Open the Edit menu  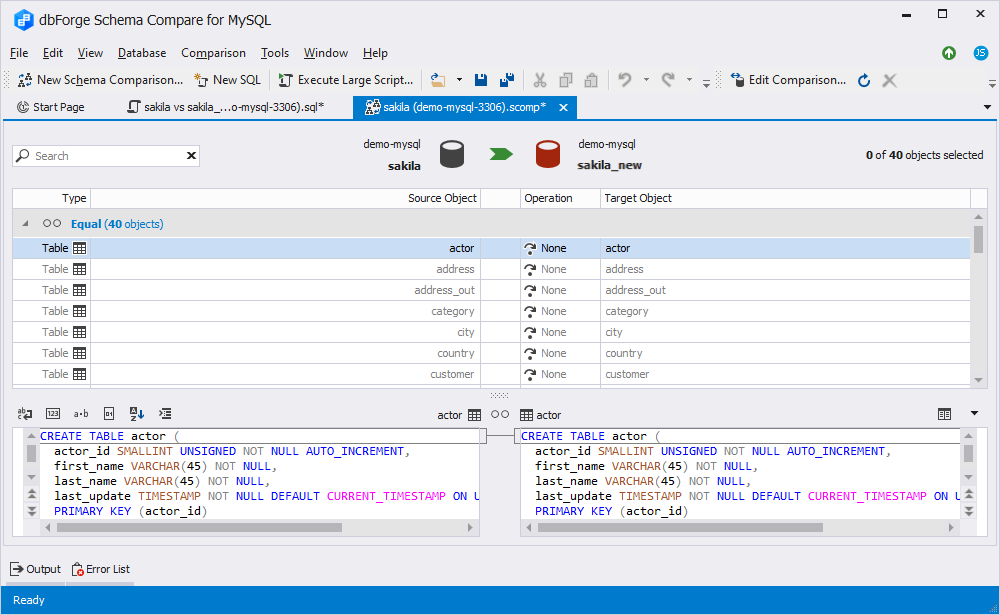coord(53,53)
